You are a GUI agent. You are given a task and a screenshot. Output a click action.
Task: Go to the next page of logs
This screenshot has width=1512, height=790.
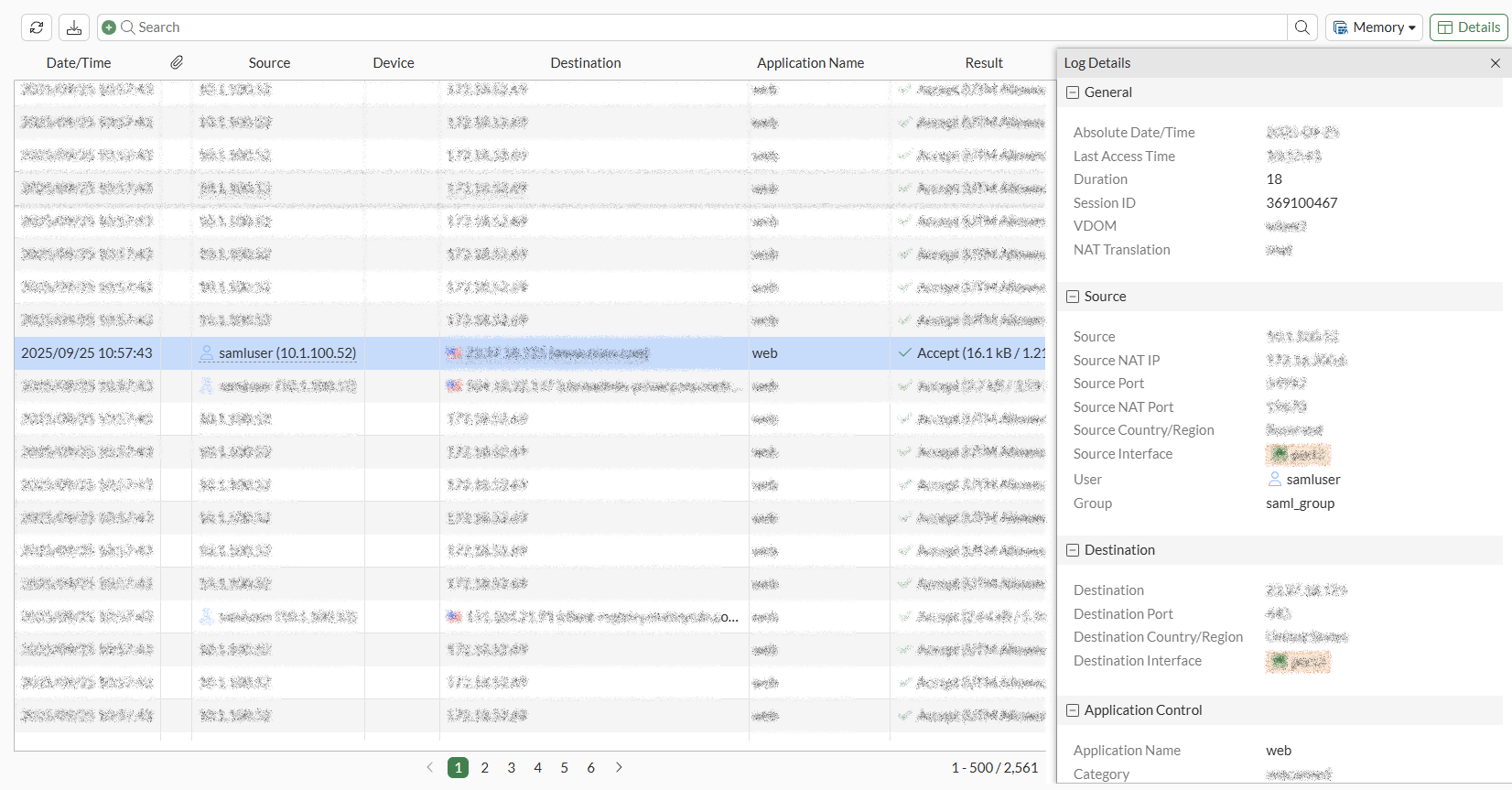click(x=619, y=767)
